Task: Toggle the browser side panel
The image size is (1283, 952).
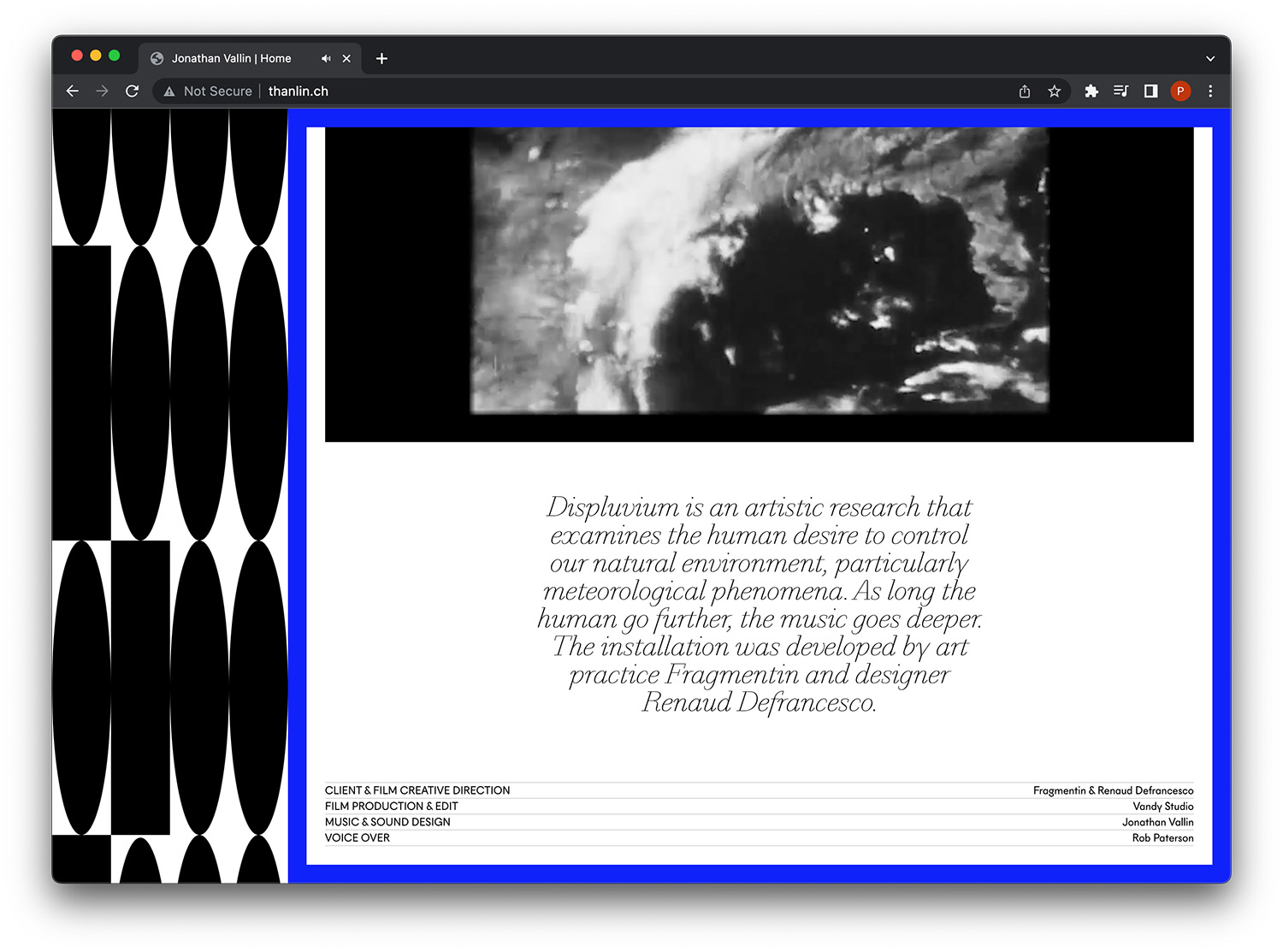Action: [1150, 92]
